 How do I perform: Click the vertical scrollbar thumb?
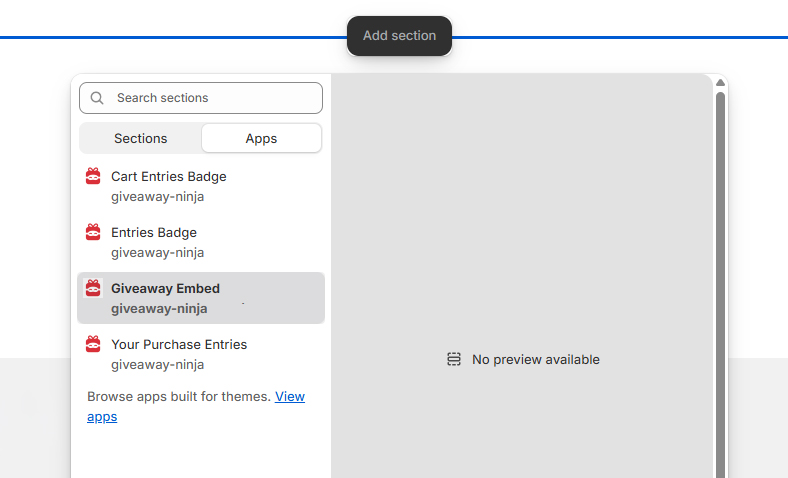[719, 280]
